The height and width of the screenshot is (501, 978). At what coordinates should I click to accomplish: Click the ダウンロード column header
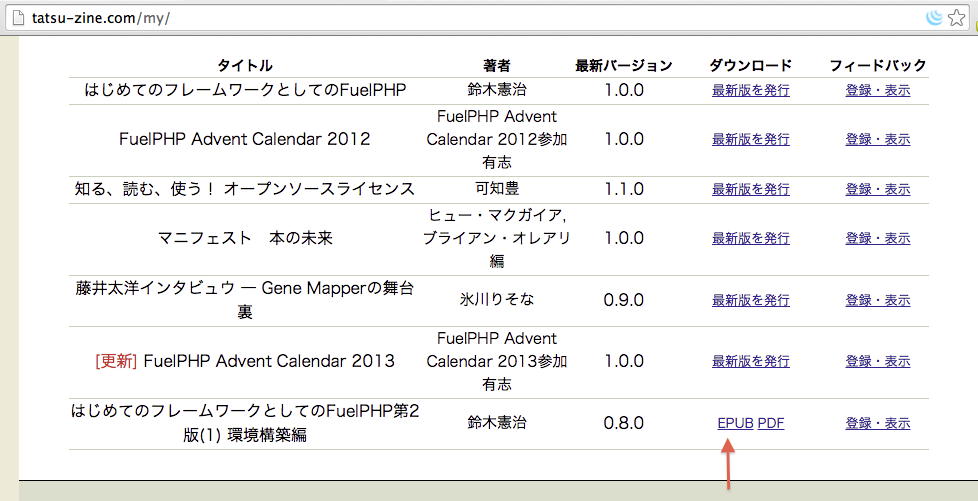[x=750, y=65]
